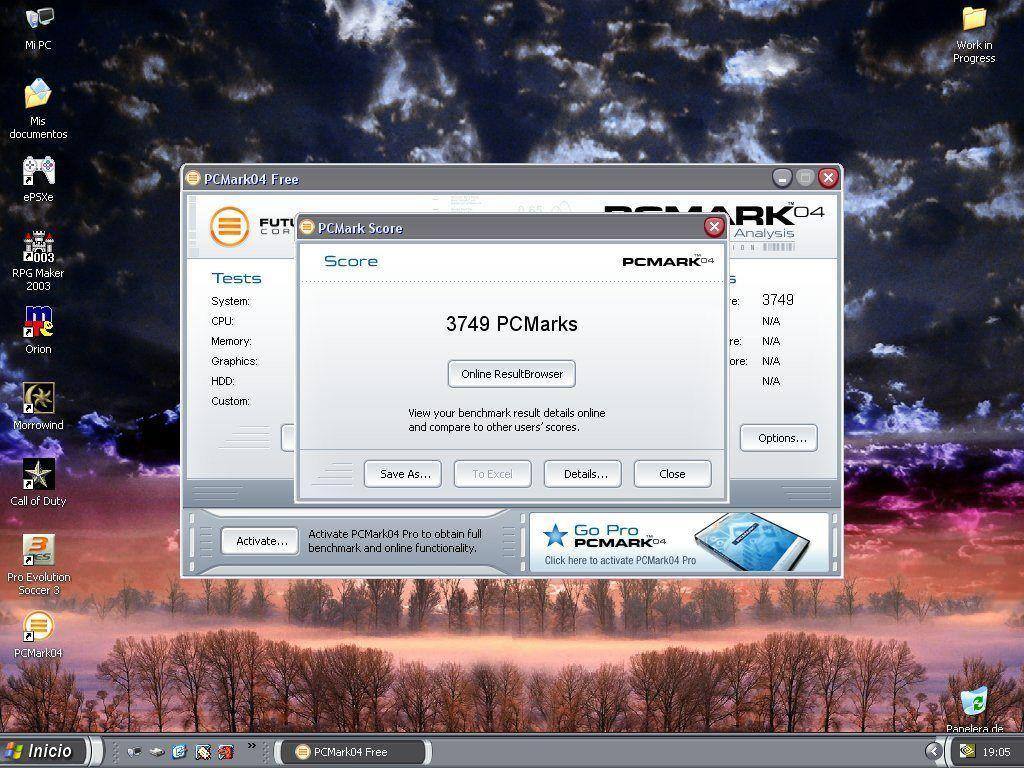This screenshot has height=768, width=1024.
Task: Click the Graphics: test label
Action: pos(234,361)
